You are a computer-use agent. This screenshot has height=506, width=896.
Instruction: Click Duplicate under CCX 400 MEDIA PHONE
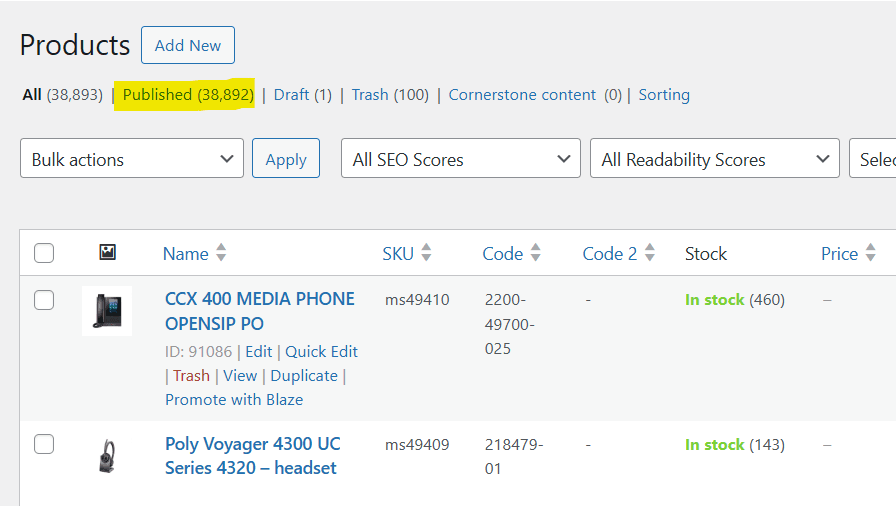(304, 376)
